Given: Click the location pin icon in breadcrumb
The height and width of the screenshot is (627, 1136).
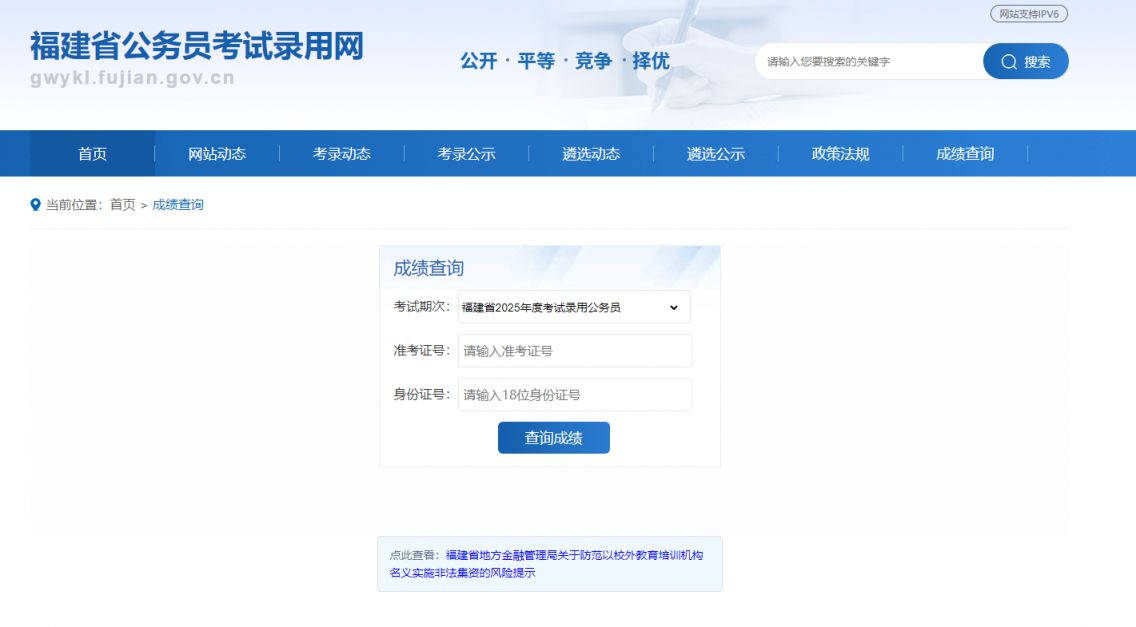Looking at the screenshot, I should tap(36, 205).
